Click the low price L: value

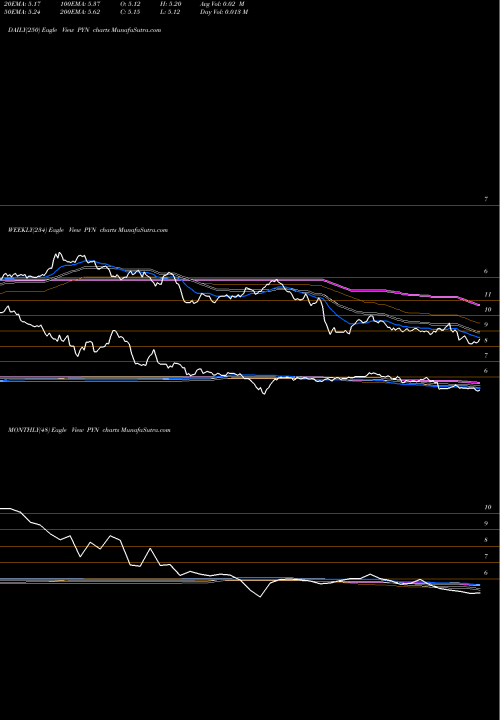(x=171, y=12)
